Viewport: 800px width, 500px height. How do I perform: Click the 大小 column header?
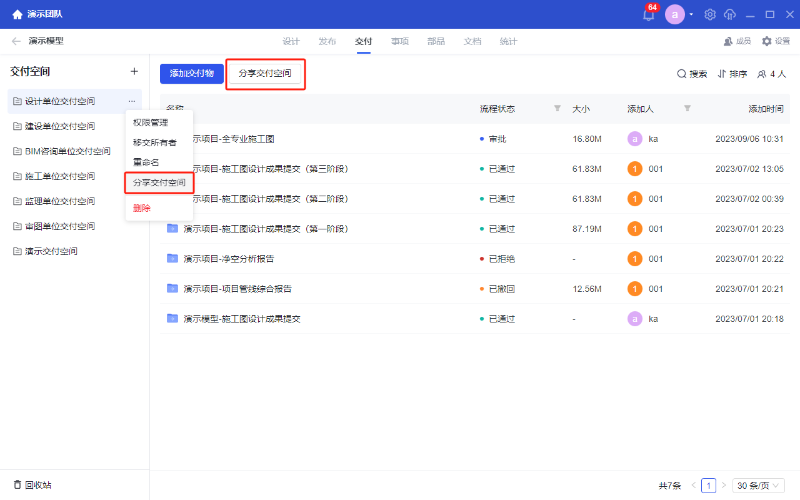click(x=581, y=109)
